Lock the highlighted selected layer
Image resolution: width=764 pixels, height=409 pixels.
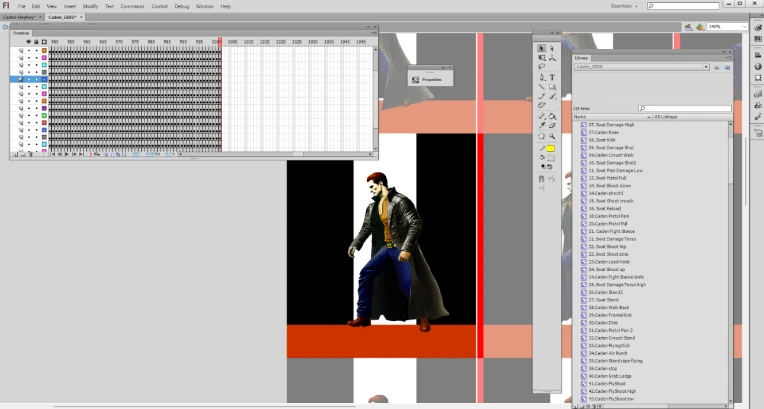pos(36,79)
